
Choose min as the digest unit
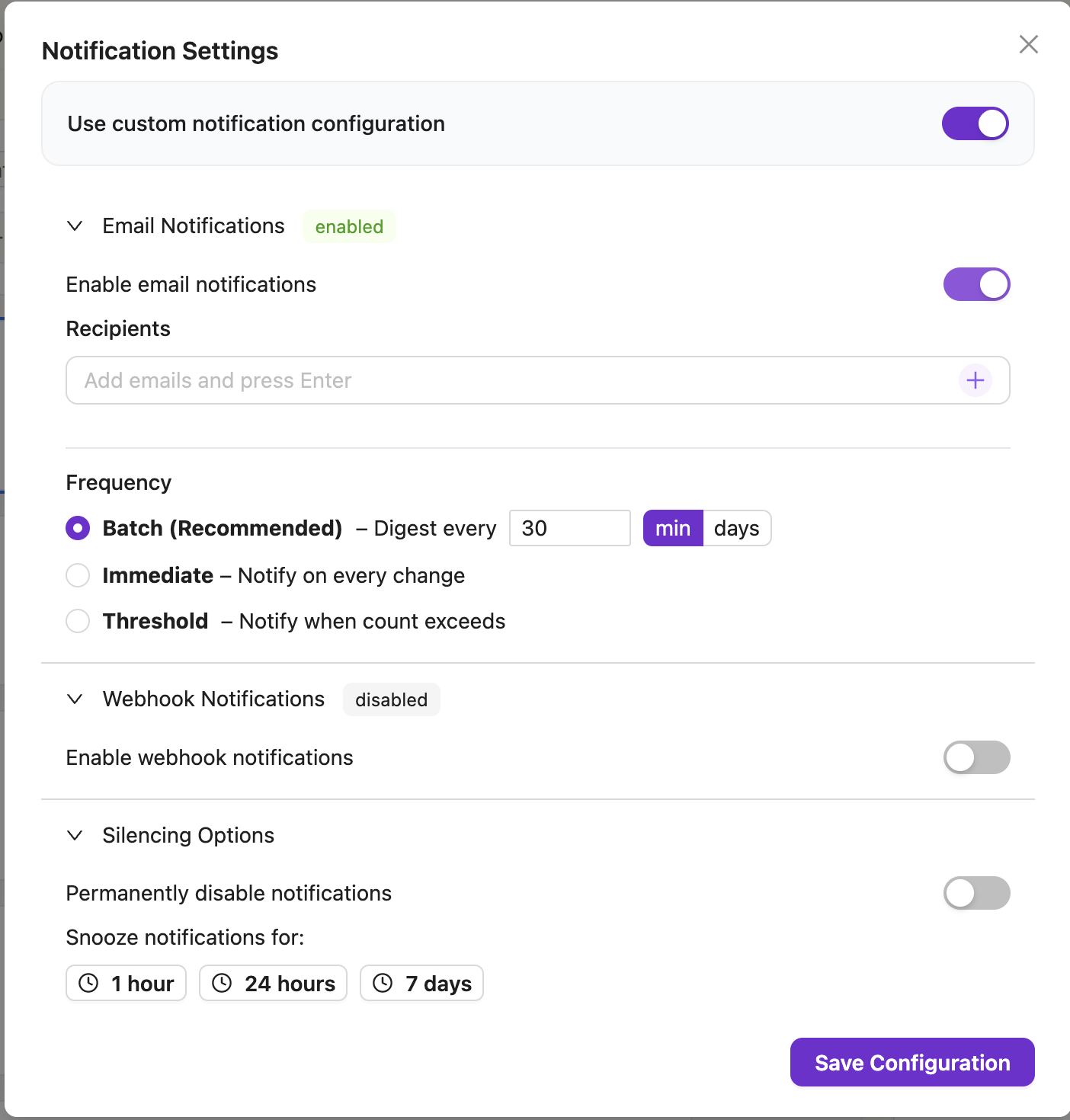click(x=673, y=528)
